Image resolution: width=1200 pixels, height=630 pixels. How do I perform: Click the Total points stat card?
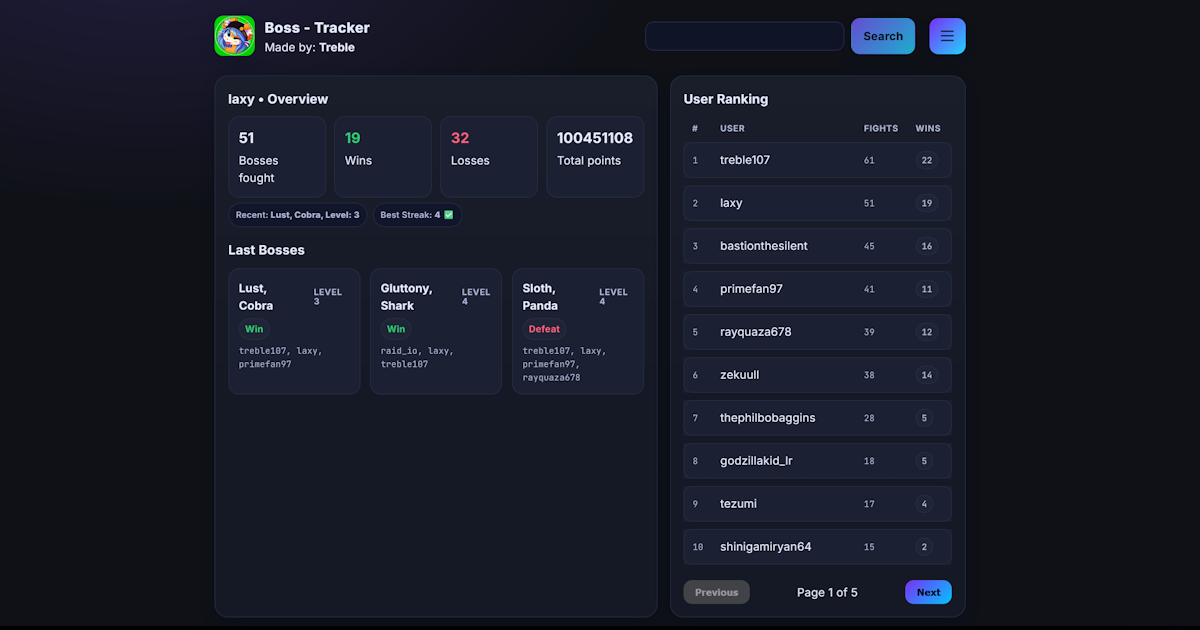(x=595, y=156)
